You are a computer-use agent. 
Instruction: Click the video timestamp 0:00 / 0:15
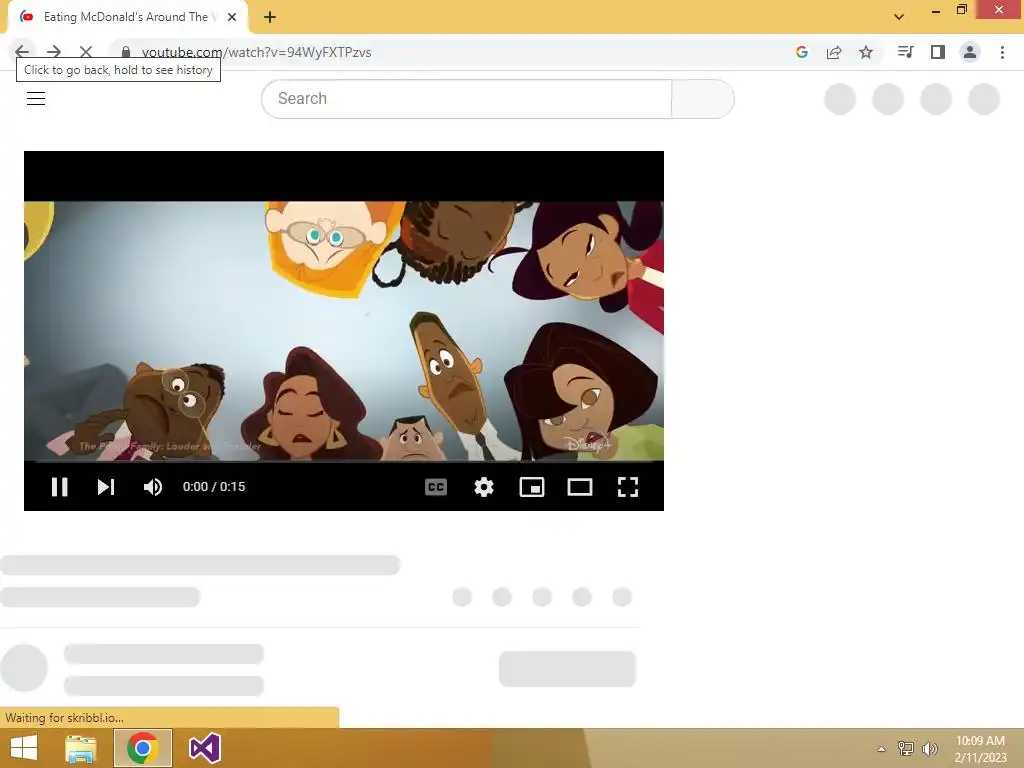(214, 487)
